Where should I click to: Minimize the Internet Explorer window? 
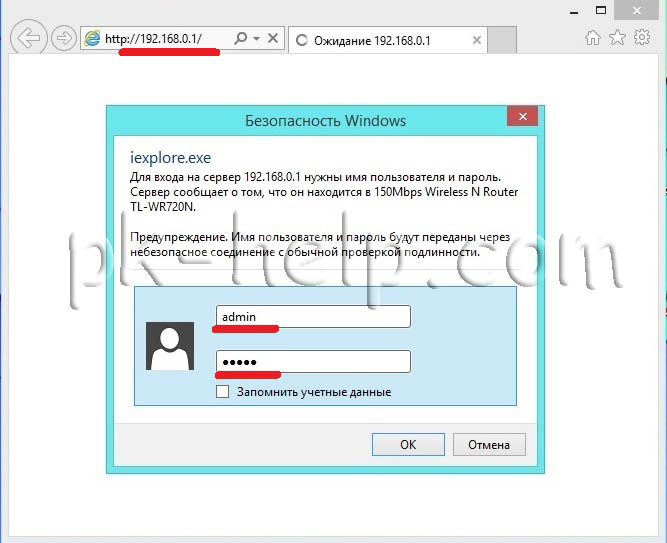click(x=574, y=12)
